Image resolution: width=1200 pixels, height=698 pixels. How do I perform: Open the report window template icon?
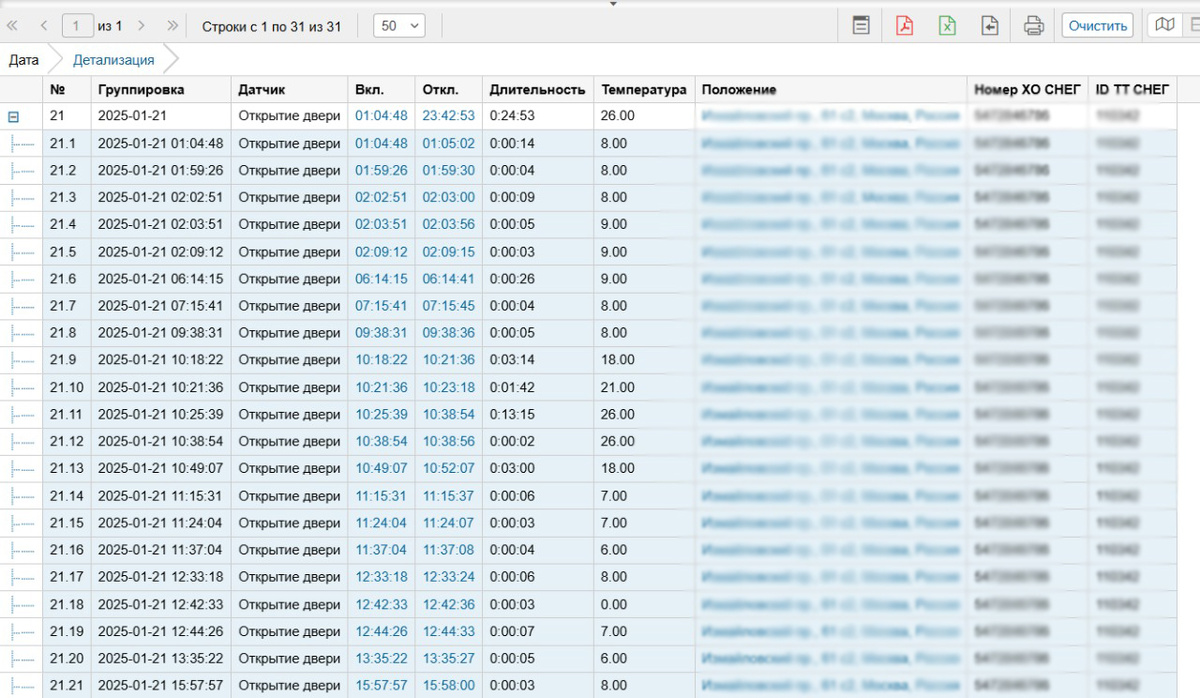pos(860,26)
